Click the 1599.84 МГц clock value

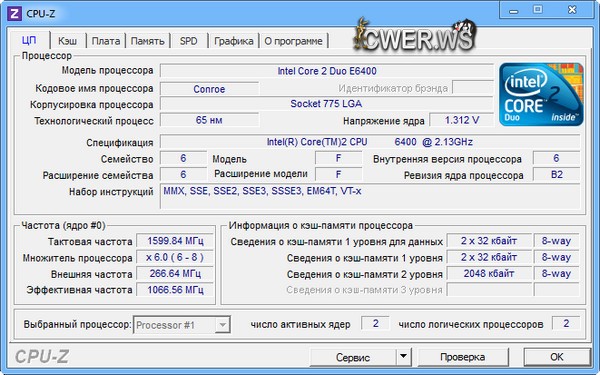[175, 241]
